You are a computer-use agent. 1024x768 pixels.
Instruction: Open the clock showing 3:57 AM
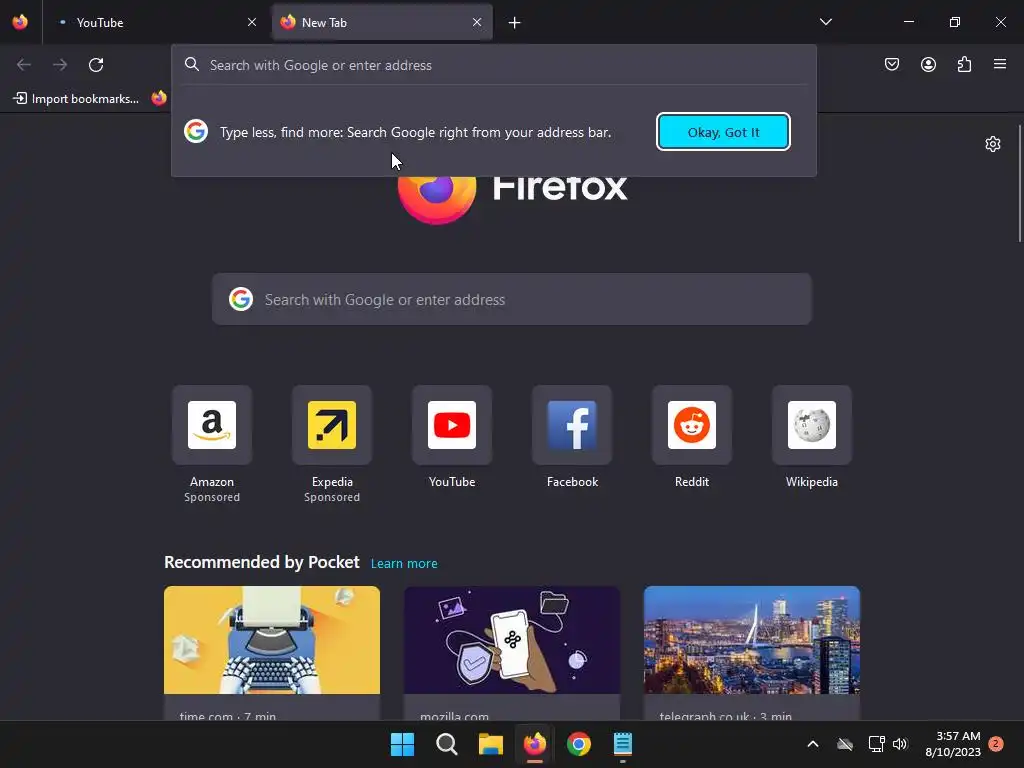pos(953,744)
